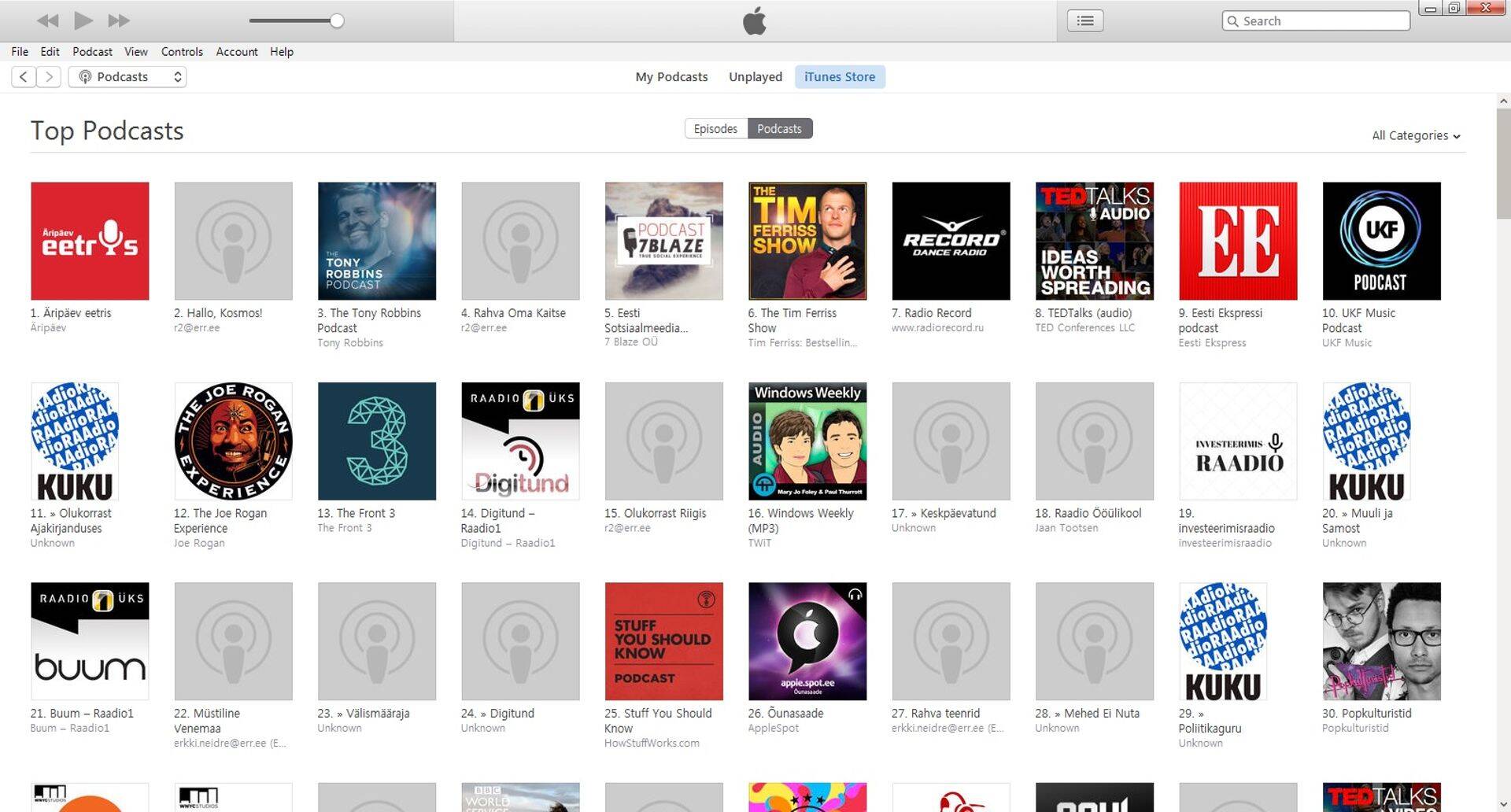Open the Unplayed tab
The image size is (1511, 812).
[755, 76]
